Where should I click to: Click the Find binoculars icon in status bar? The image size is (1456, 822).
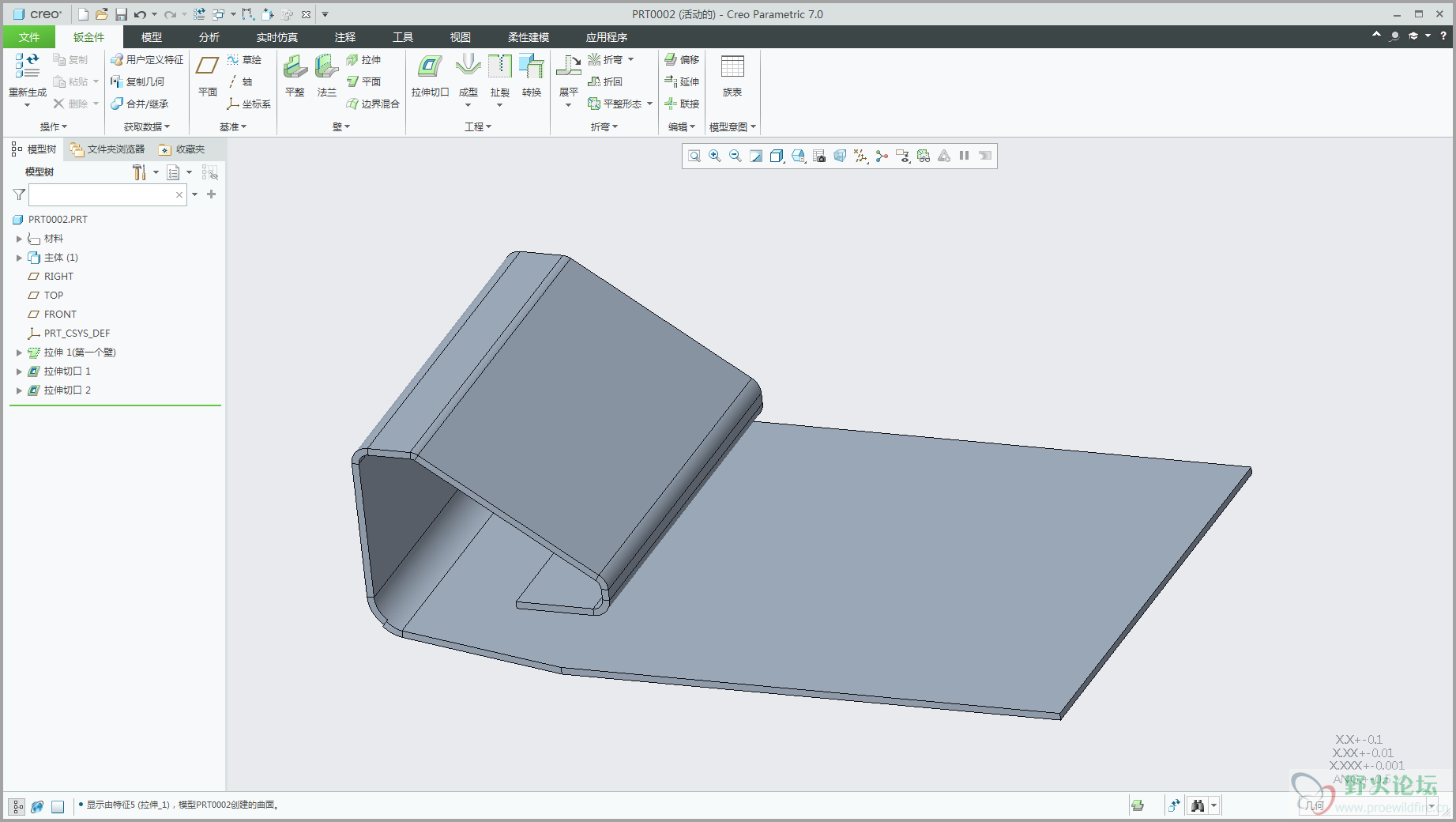point(1198,805)
